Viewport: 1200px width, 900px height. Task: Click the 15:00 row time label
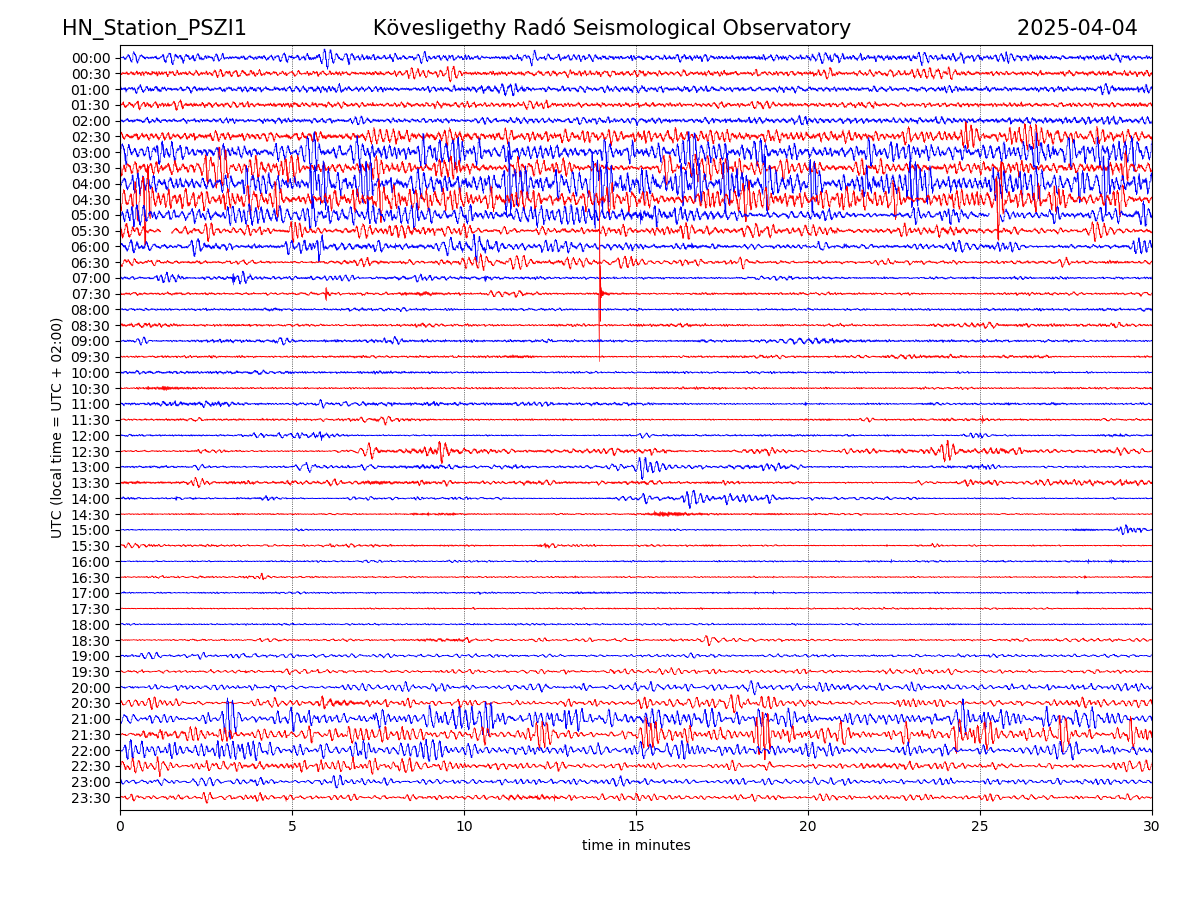point(91,530)
